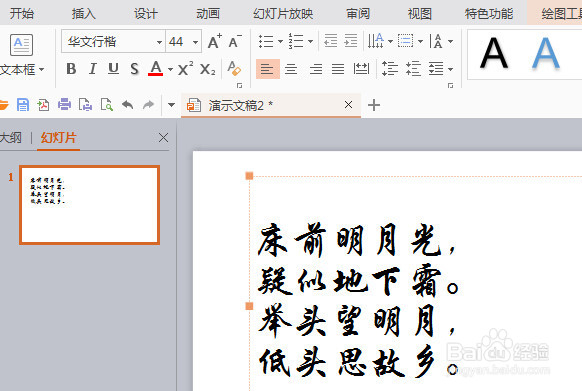Image resolution: width=582 pixels, height=391 pixels.
Task: Increase font size with A+ icon
Action: click(x=214, y=41)
